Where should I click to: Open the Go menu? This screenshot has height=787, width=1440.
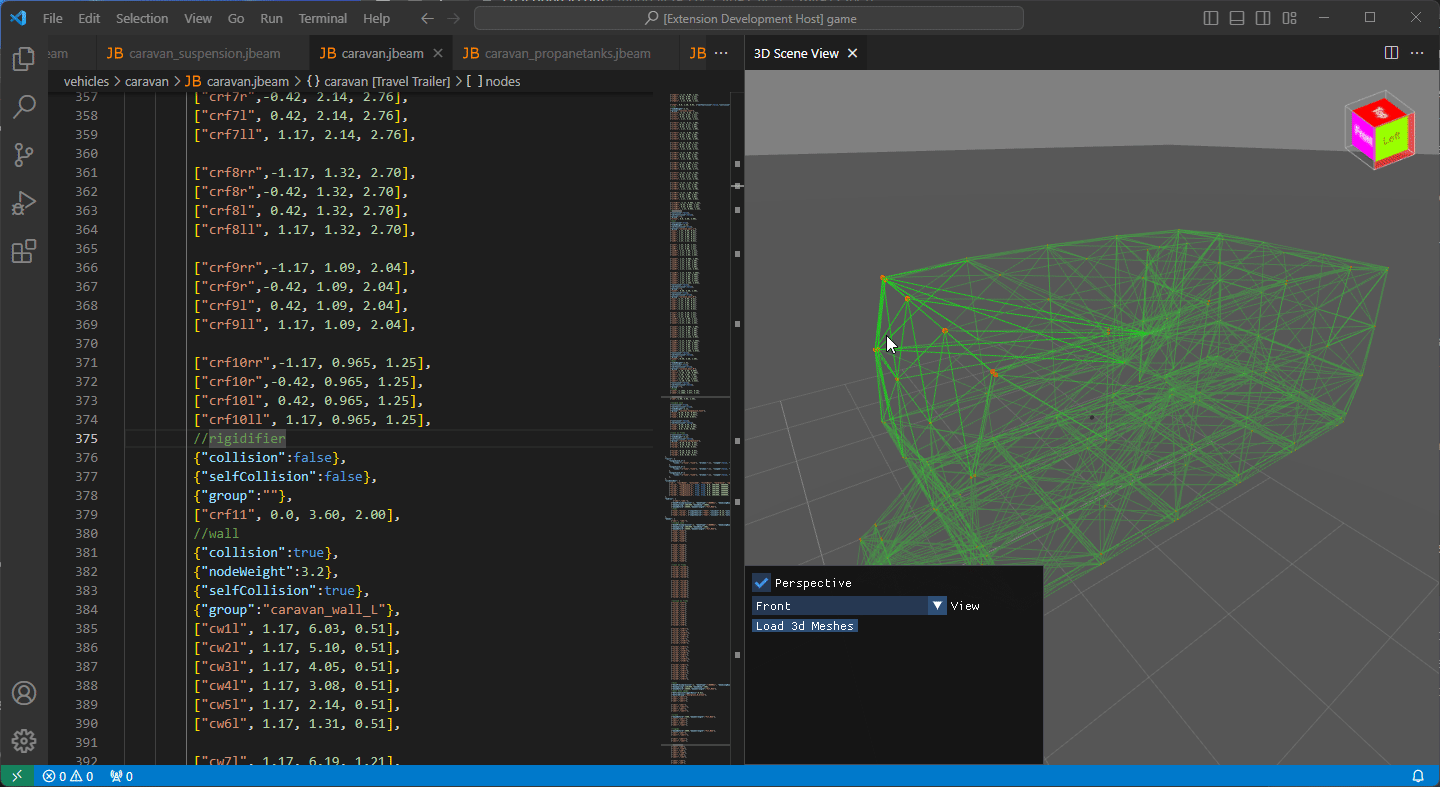tap(236, 18)
